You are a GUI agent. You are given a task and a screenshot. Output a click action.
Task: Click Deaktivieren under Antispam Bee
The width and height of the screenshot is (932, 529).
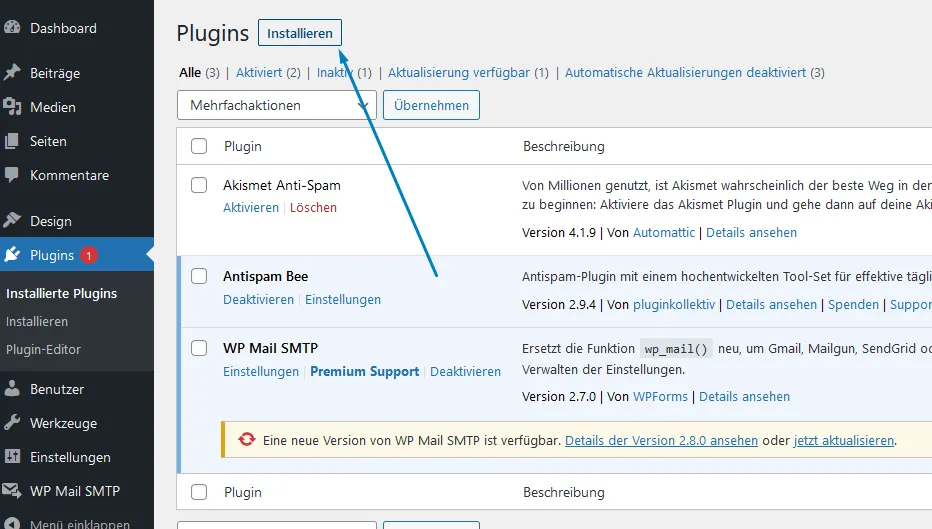[x=259, y=300]
